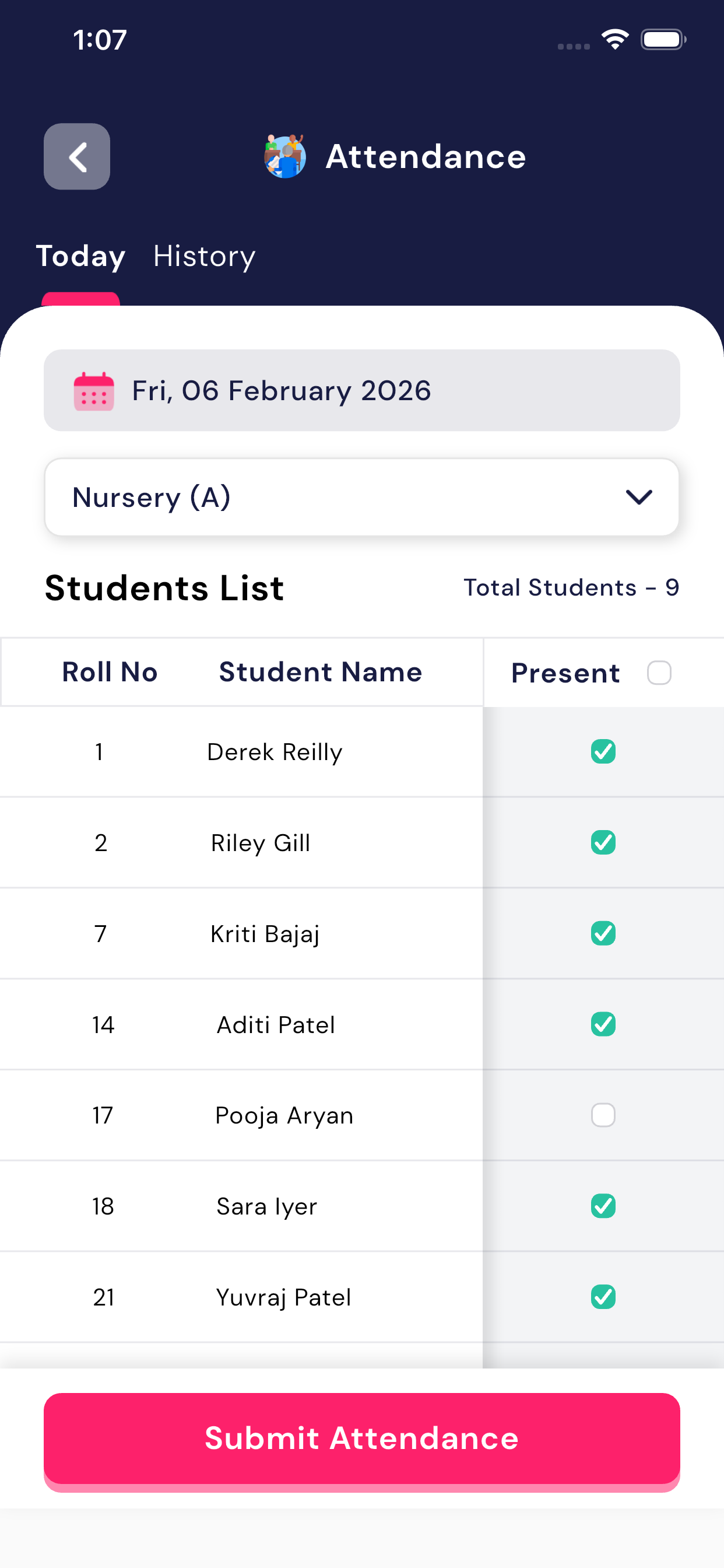Tap the cellular signal dots icon
Viewport: 724px width, 1568px height.
tap(573, 46)
